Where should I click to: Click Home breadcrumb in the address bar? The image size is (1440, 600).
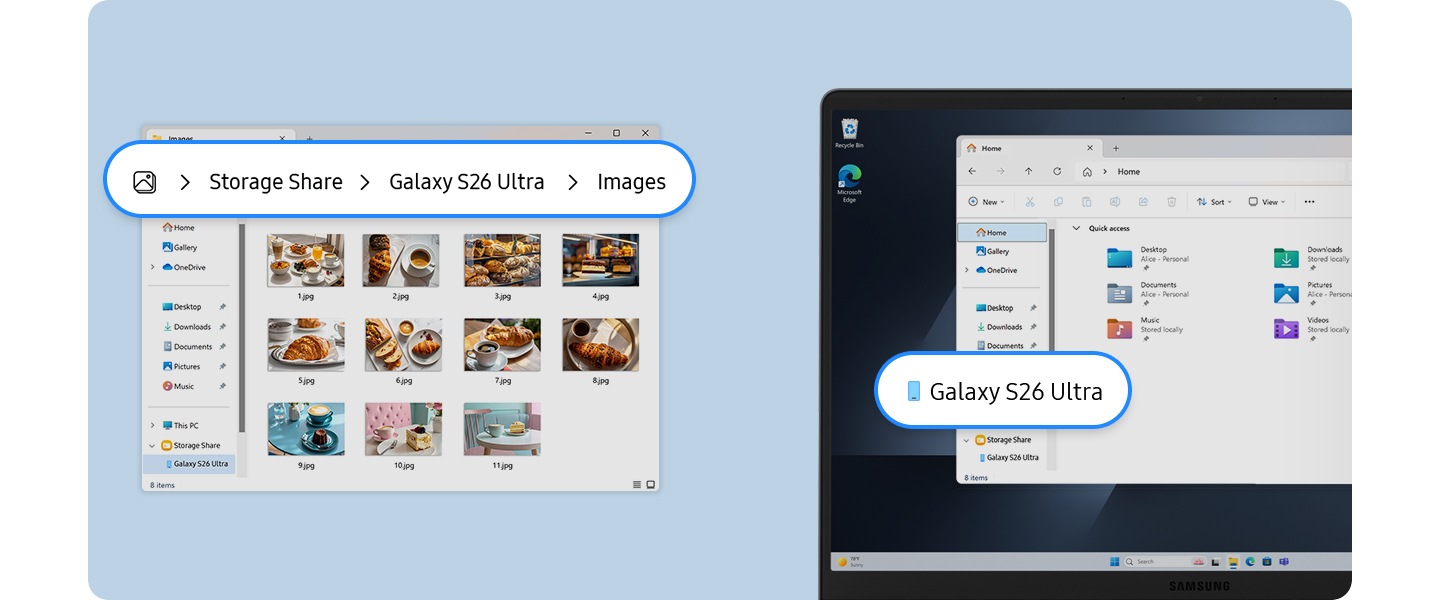tap(1129, 172)
